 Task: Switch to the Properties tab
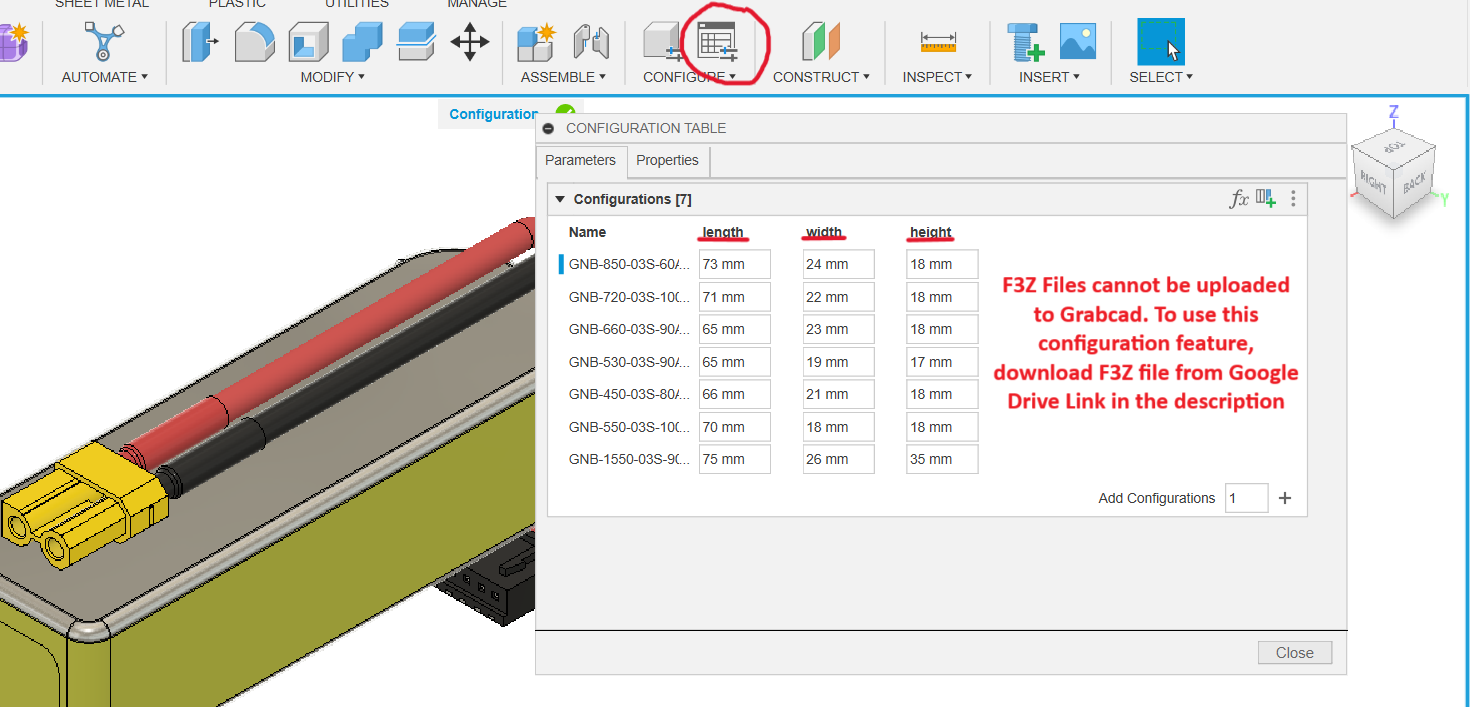click(x=667, y=160)
